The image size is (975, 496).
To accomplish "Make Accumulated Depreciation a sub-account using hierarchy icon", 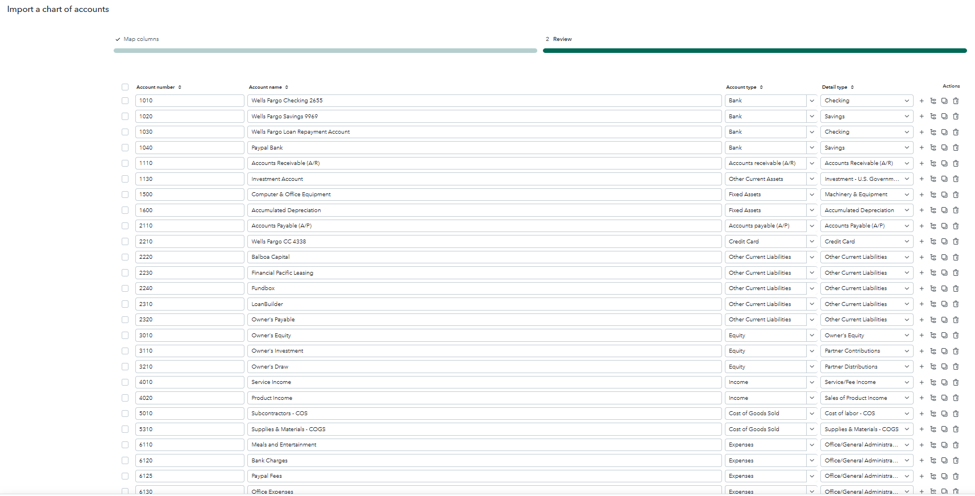I will 933,210.
